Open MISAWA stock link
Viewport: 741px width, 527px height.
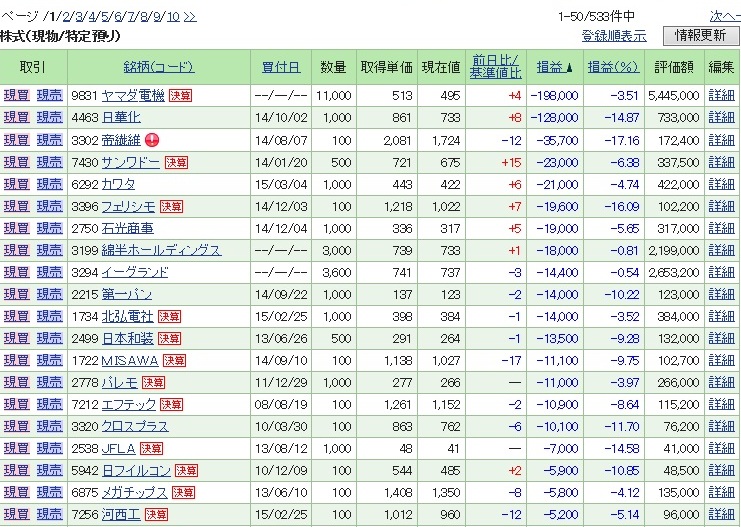click(130, 360)
